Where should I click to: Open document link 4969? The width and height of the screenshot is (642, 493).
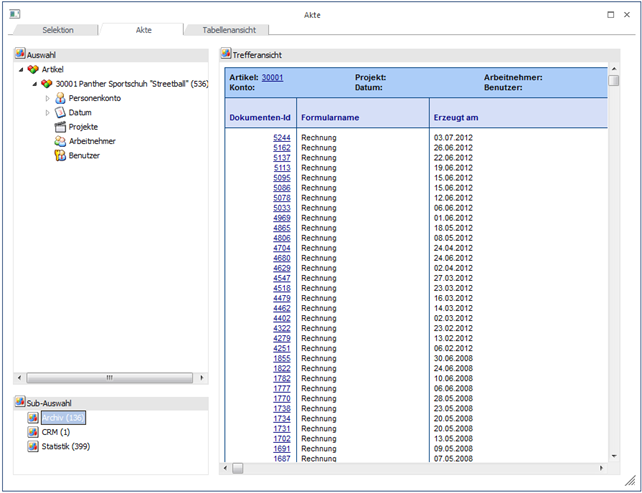[281, 218]
